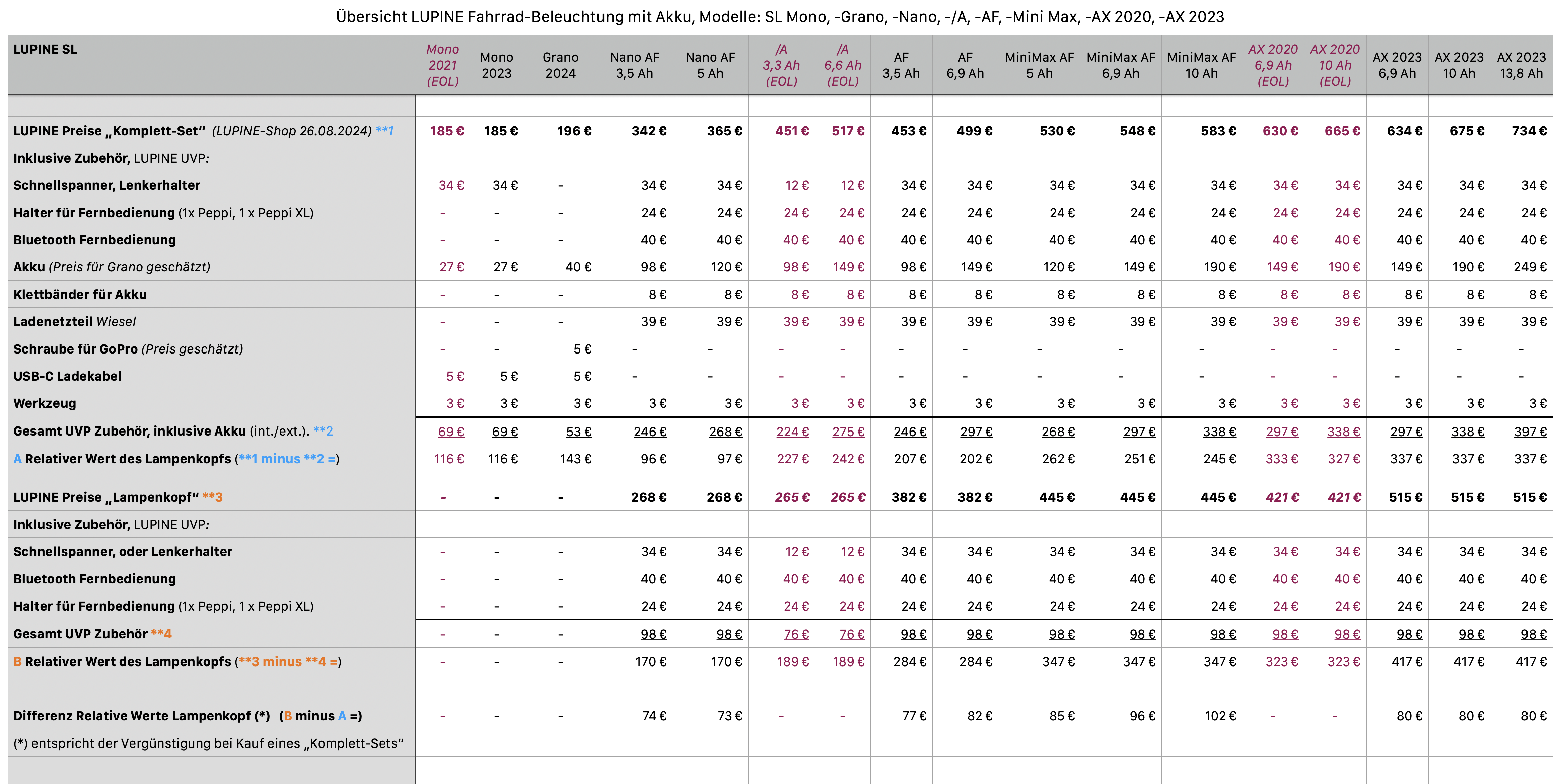Click the AX 2023 13,8 Ah header
Viewport: 1562px width, 784px height.
point(1521,65)
